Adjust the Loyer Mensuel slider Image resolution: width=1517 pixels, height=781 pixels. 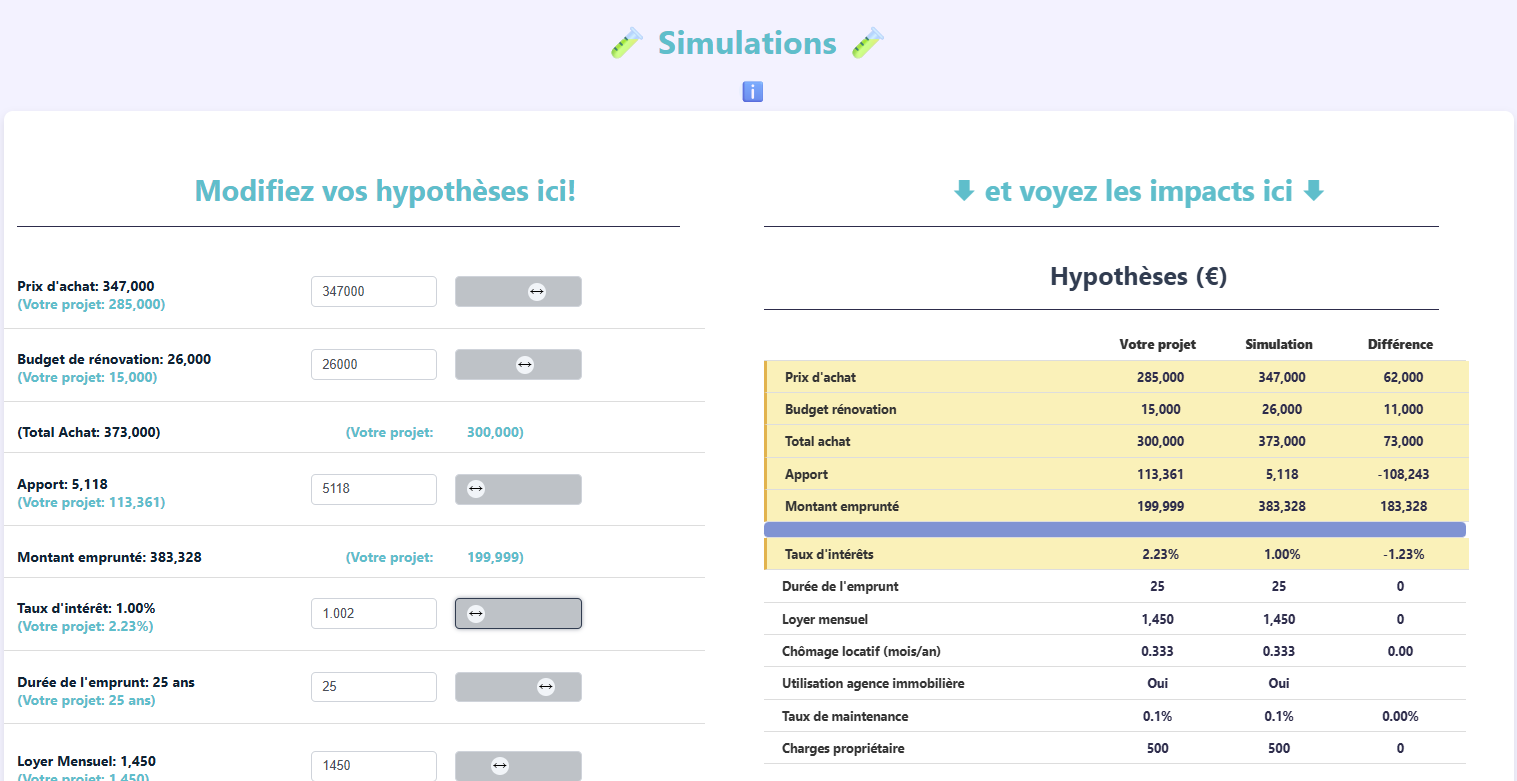click(x=518, y=765)
